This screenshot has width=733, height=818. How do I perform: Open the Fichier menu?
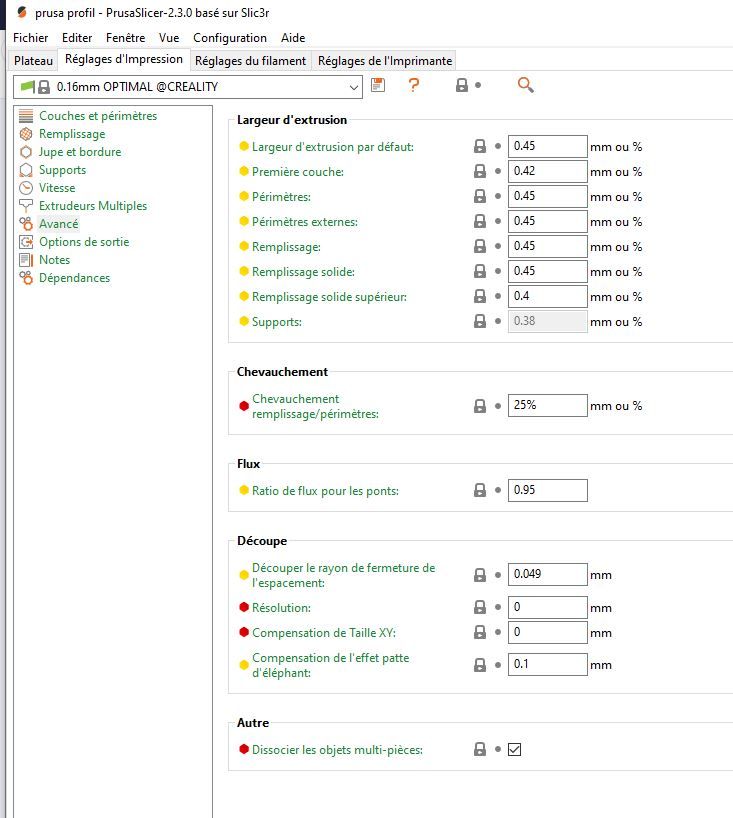[x=30, y=38]
